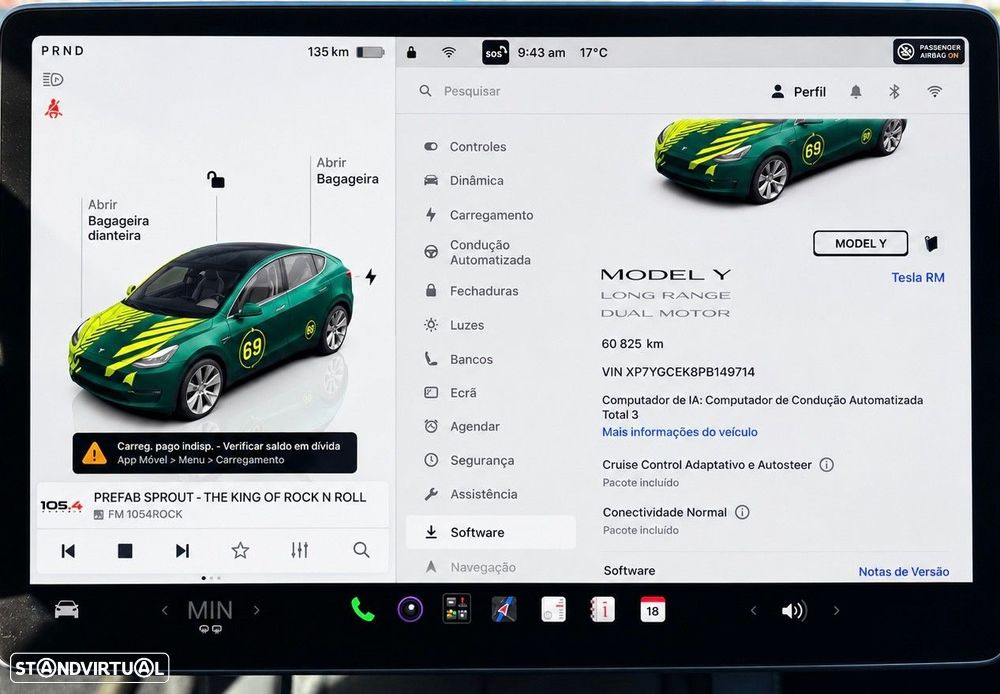Image resolution: width=1000 pixels, height=694 pixels.
Task: Open the manual information app
Action: 602,609
